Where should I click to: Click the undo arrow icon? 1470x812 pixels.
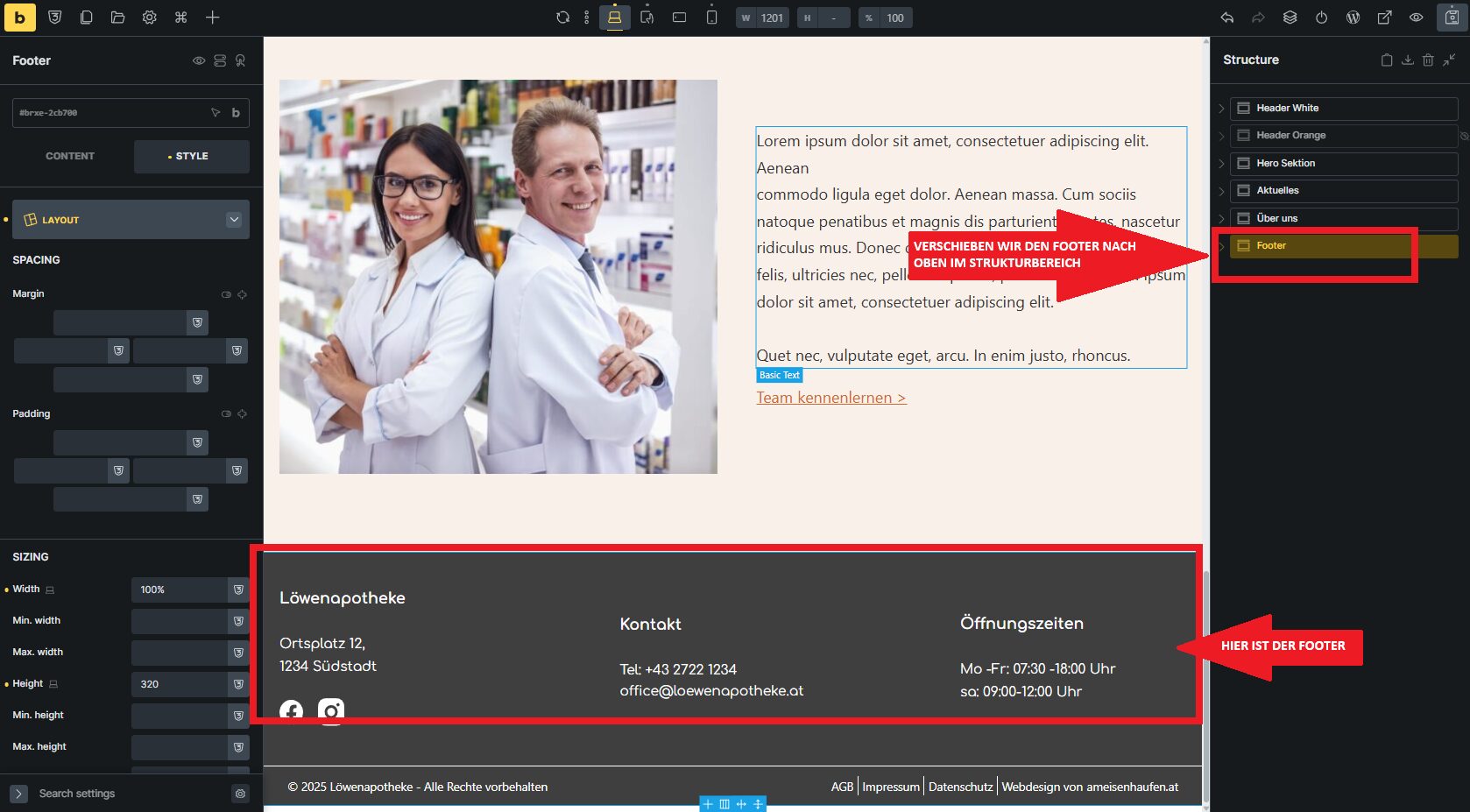coord(1226,18)
